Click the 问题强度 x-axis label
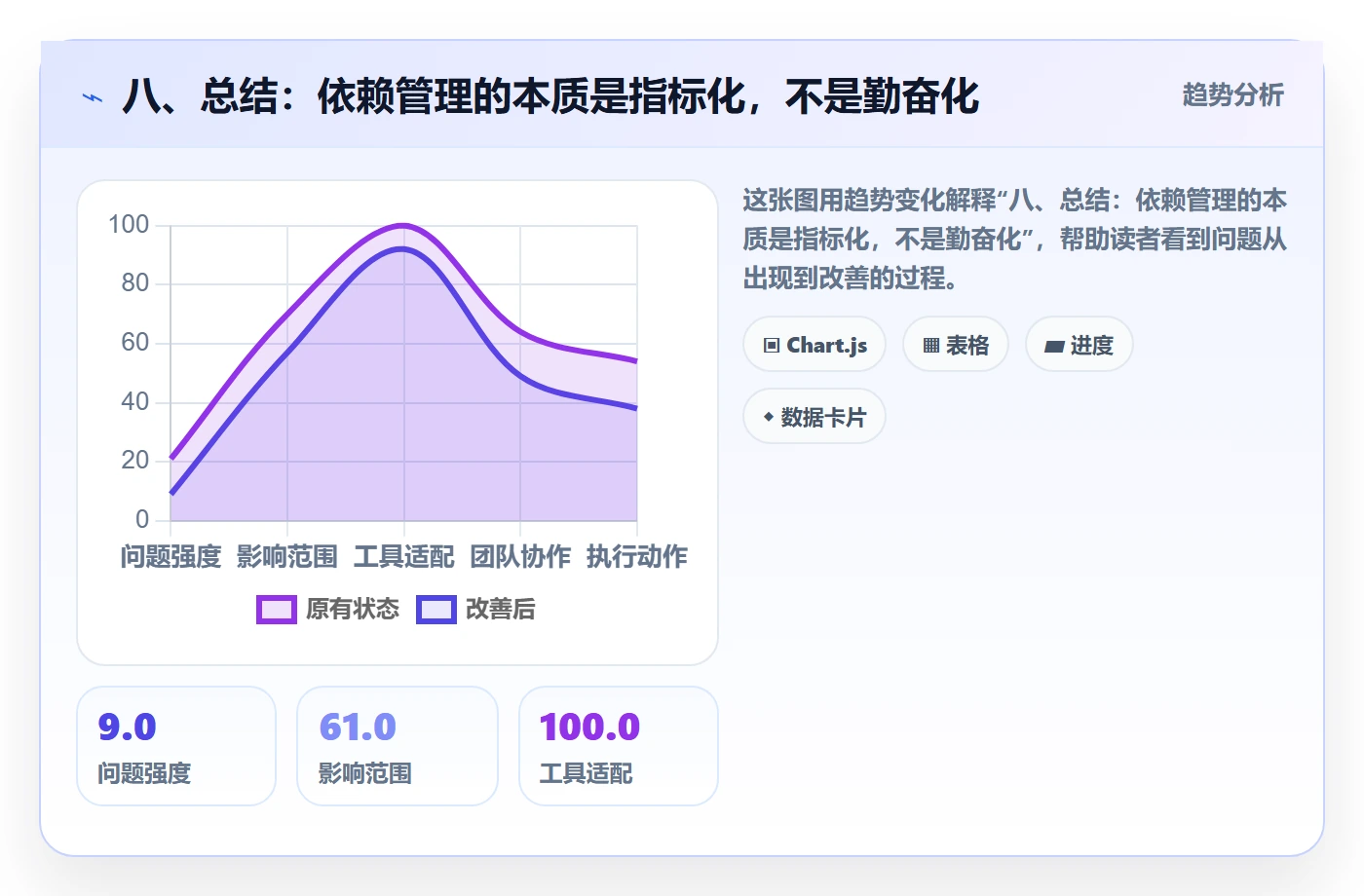The width and height of the screenshot is (1364, 896). point(171,557)
